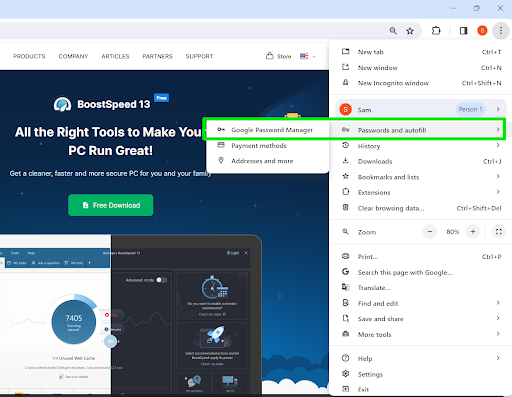The height and width of the screenshot is (397, 512).
Task: Click the Downloads arrow icon
Action: point(346,161)
